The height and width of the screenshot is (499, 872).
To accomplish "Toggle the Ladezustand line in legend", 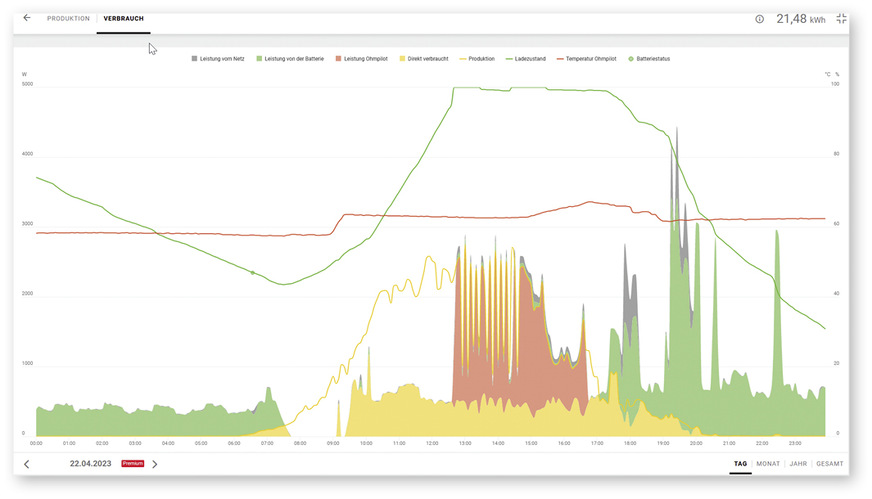I will (531, 59).
